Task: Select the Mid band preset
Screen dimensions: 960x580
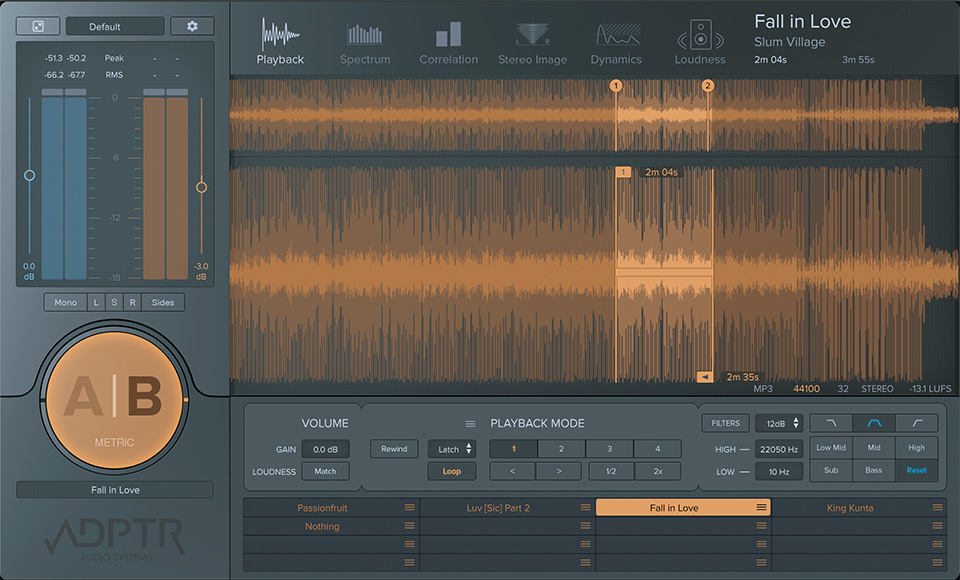Action: (x=874, y=448)
